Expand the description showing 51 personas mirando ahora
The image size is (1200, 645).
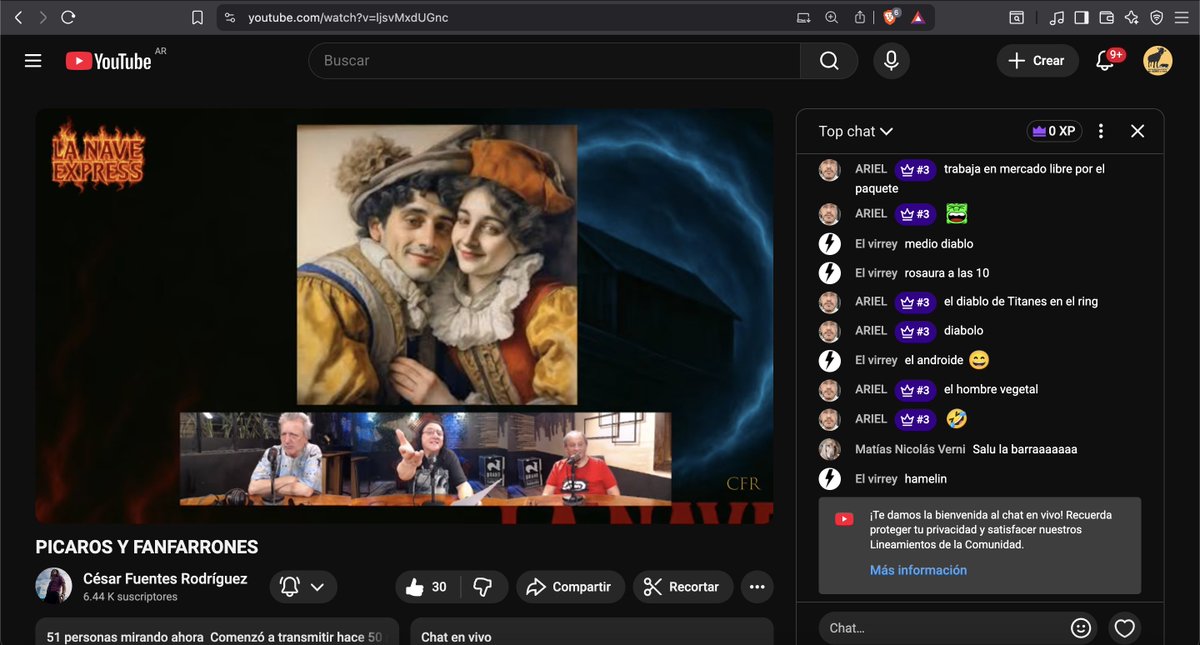coord(217,632)
